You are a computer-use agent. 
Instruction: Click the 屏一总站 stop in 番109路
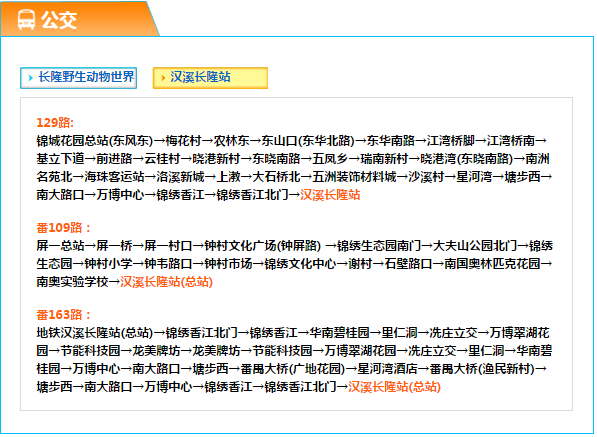[x=60, y=246]
